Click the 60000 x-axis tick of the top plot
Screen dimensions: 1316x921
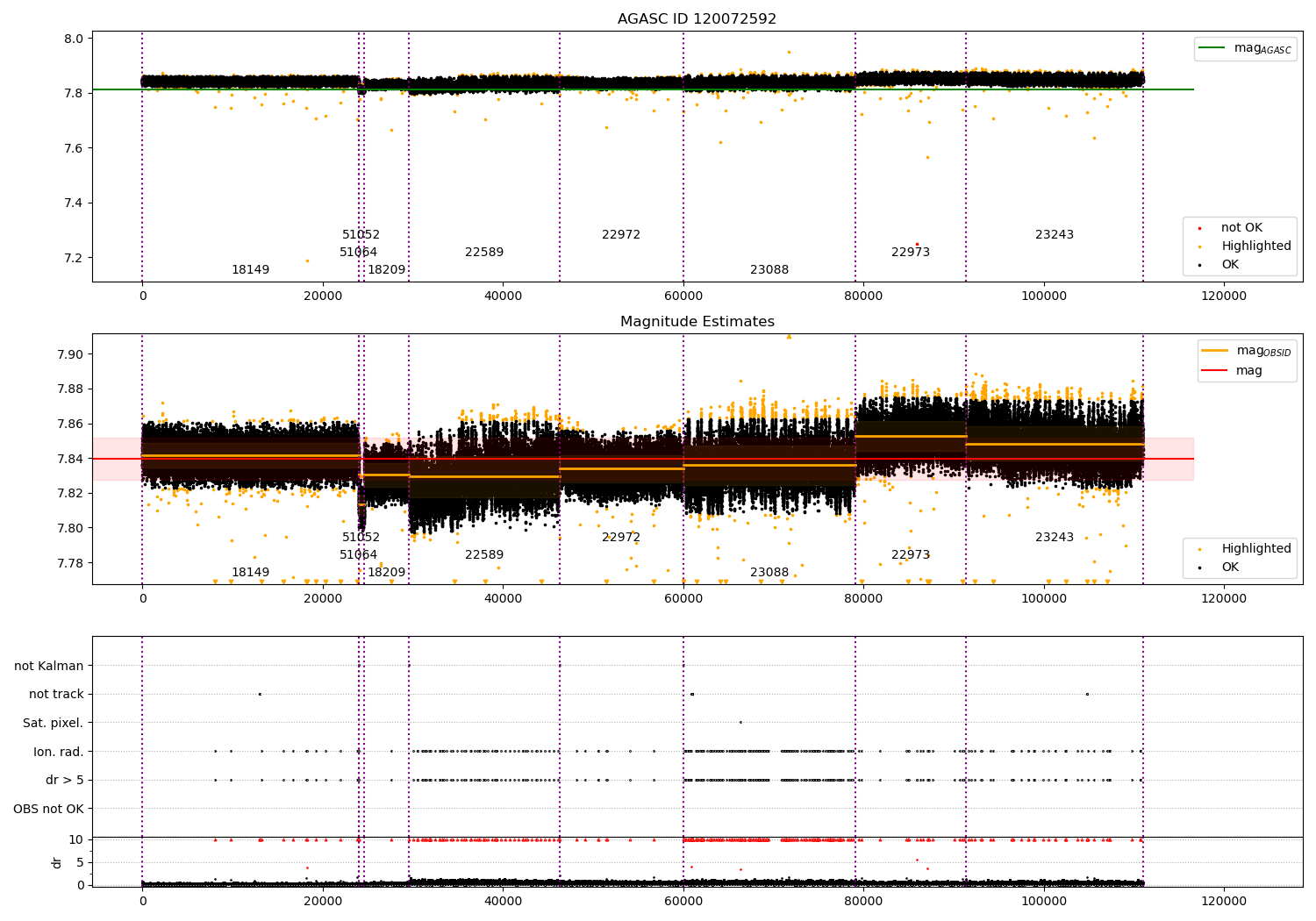point(683,296)
